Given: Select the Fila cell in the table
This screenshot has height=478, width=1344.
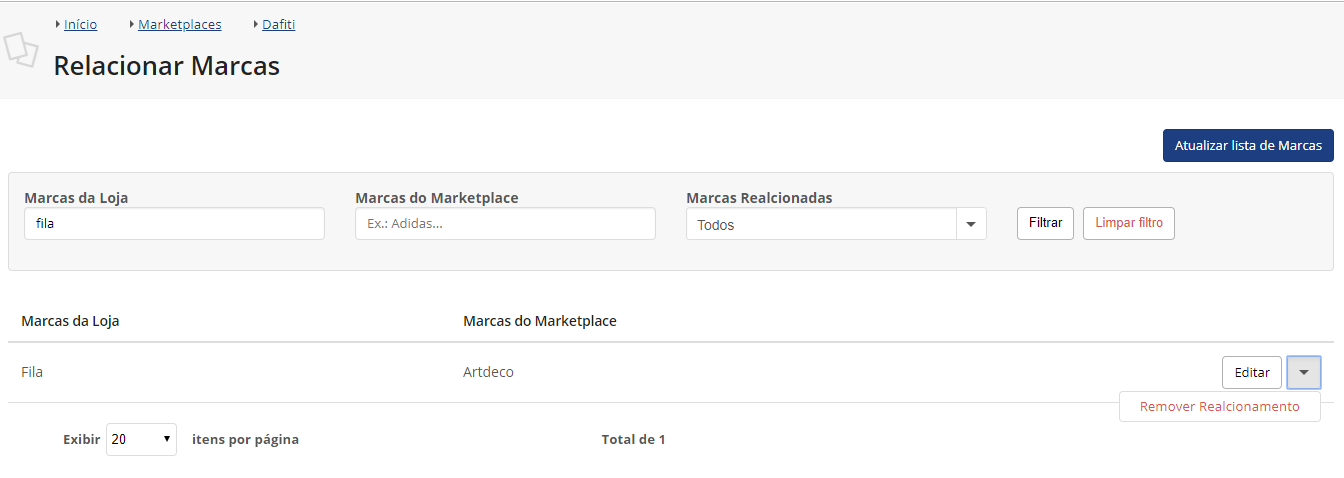Looking at the screenshot, I should (32, 372).
